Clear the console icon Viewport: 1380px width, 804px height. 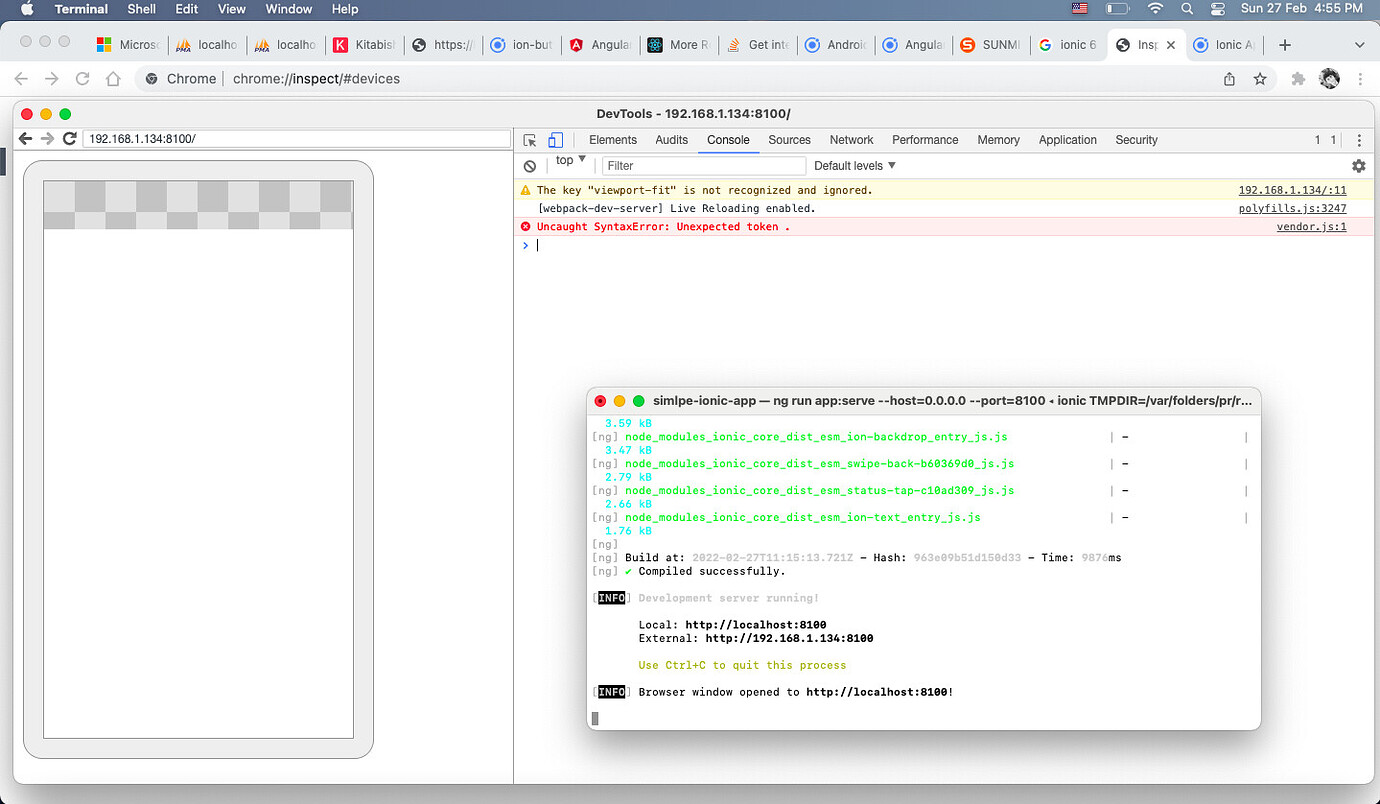pyautogui.click(x=530, y=166)
